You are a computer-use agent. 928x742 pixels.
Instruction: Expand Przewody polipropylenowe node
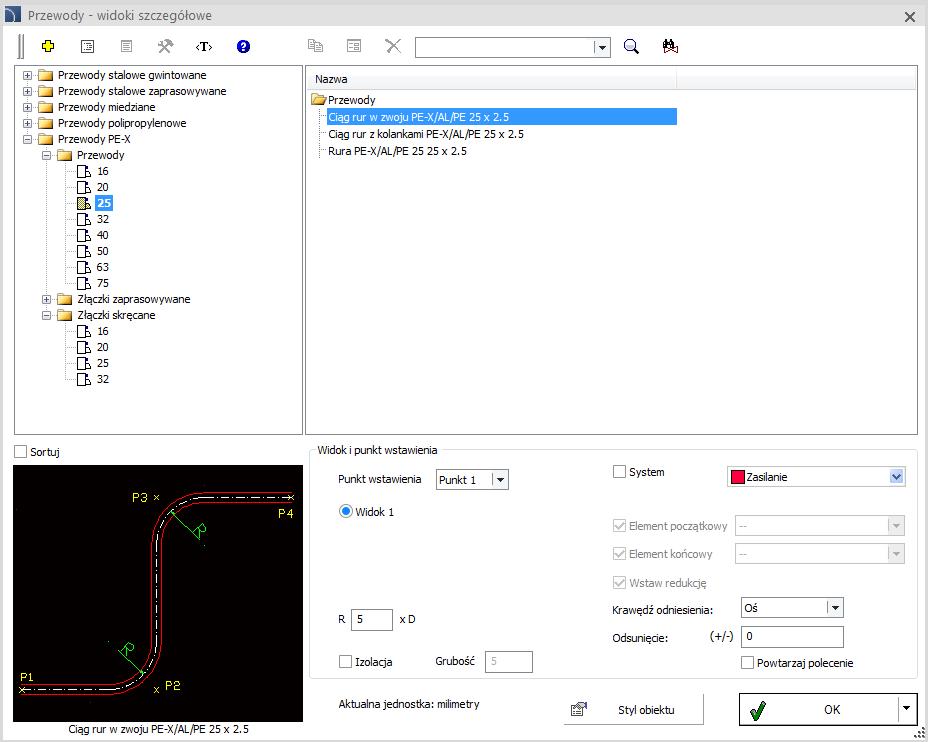click(x=27, y=123)
